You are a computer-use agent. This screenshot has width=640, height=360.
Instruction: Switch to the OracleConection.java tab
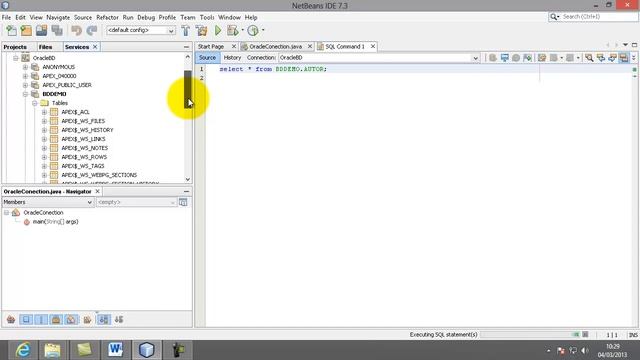[x=276, y=47]
